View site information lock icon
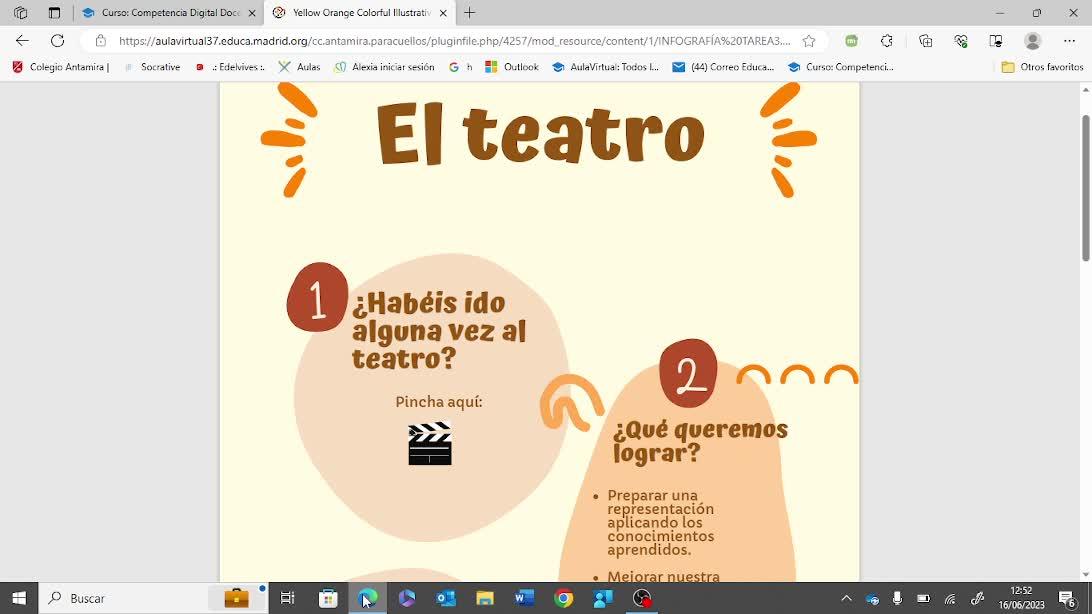 click(x=101, y=41)
